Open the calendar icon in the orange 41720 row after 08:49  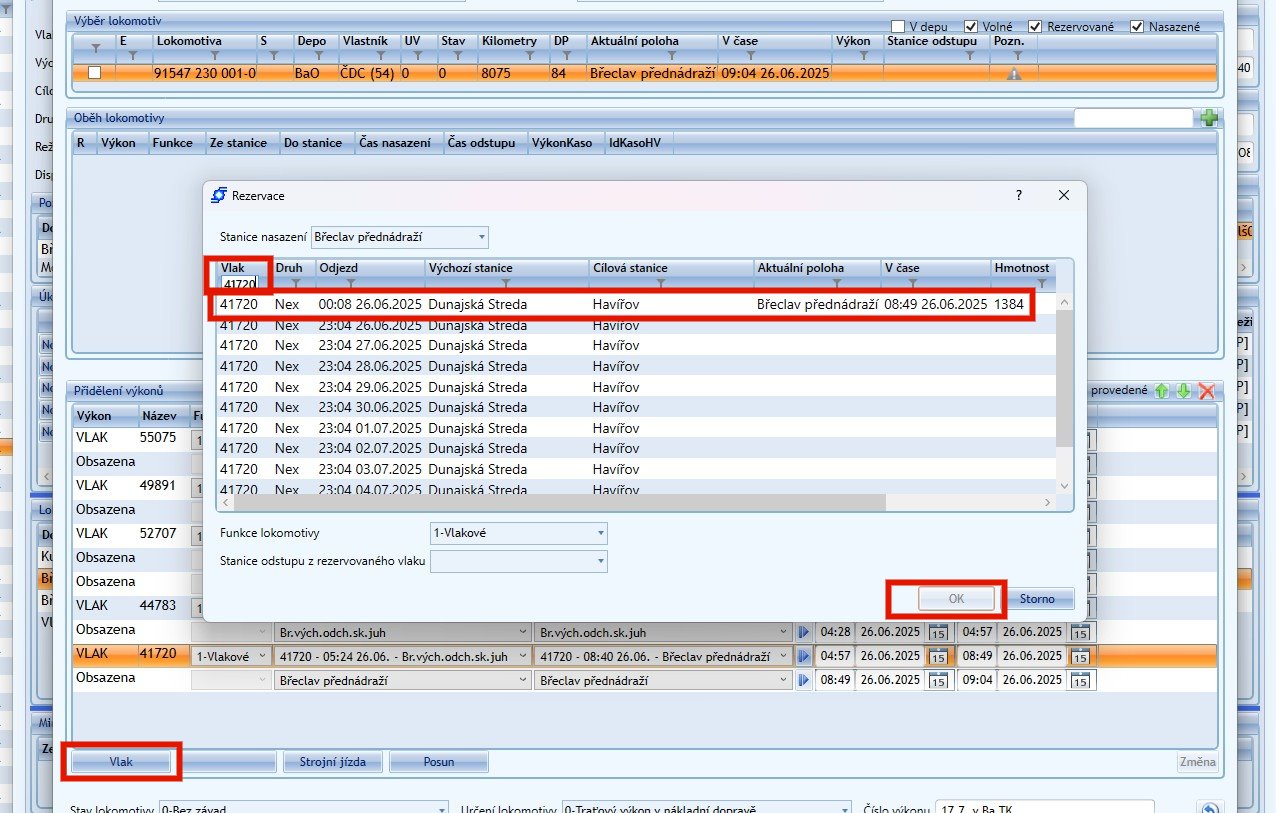pos(1080,656)
